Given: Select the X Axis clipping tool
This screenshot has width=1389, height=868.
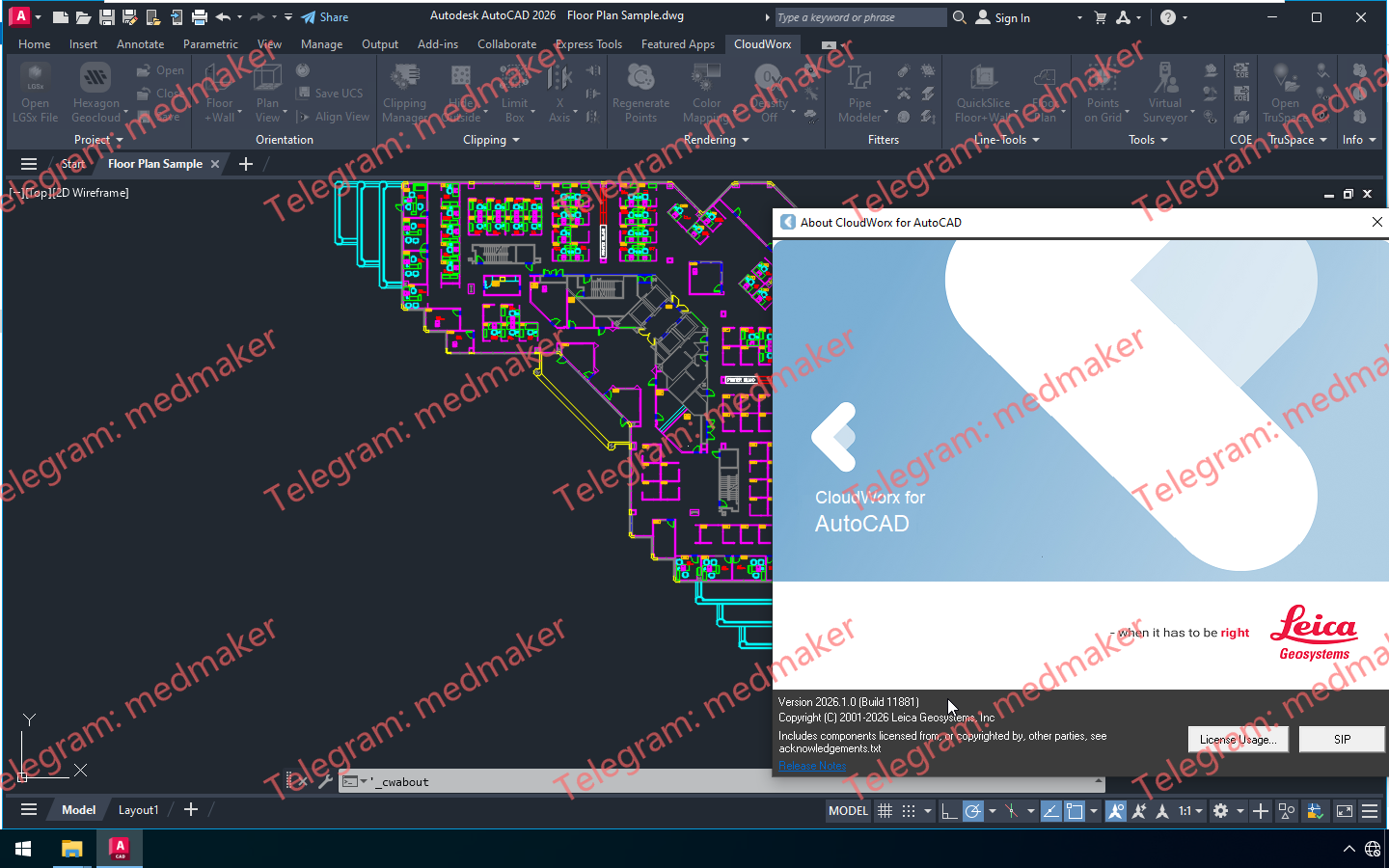Looking at the screenshot, I should 559,93.
